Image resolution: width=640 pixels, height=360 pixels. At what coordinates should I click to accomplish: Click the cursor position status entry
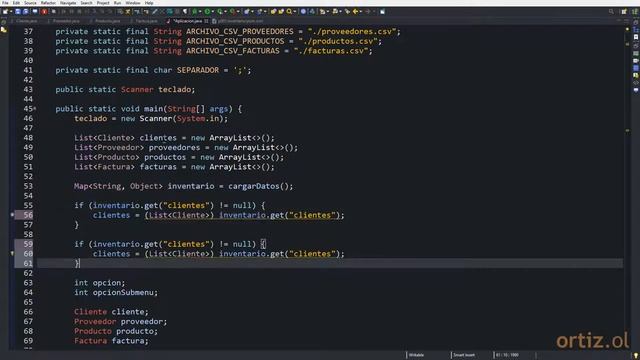pos(507,355)
